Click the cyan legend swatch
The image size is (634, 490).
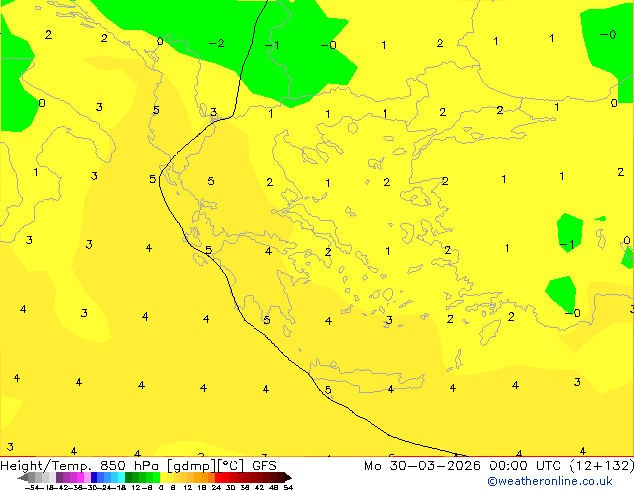point(121,477)
